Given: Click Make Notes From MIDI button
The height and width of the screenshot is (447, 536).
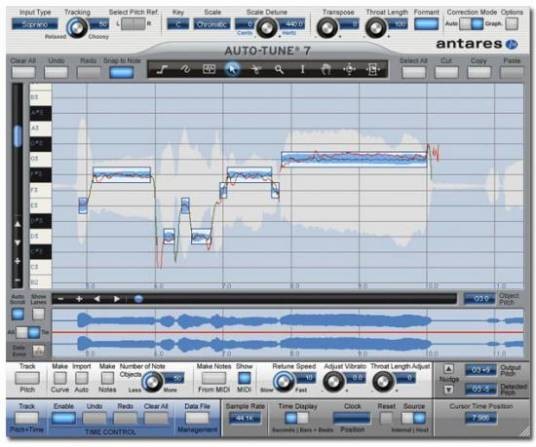Looking at the screenshot, I should pyautogui.click(x=214, y=378).
